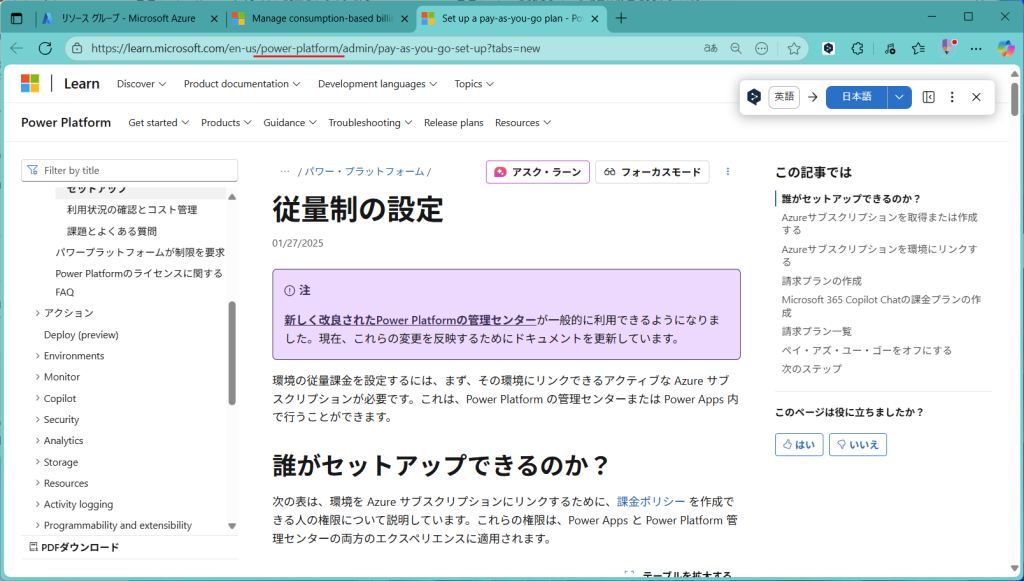Open Development languages dropdown
The image size is (1024, 581).
377,84
